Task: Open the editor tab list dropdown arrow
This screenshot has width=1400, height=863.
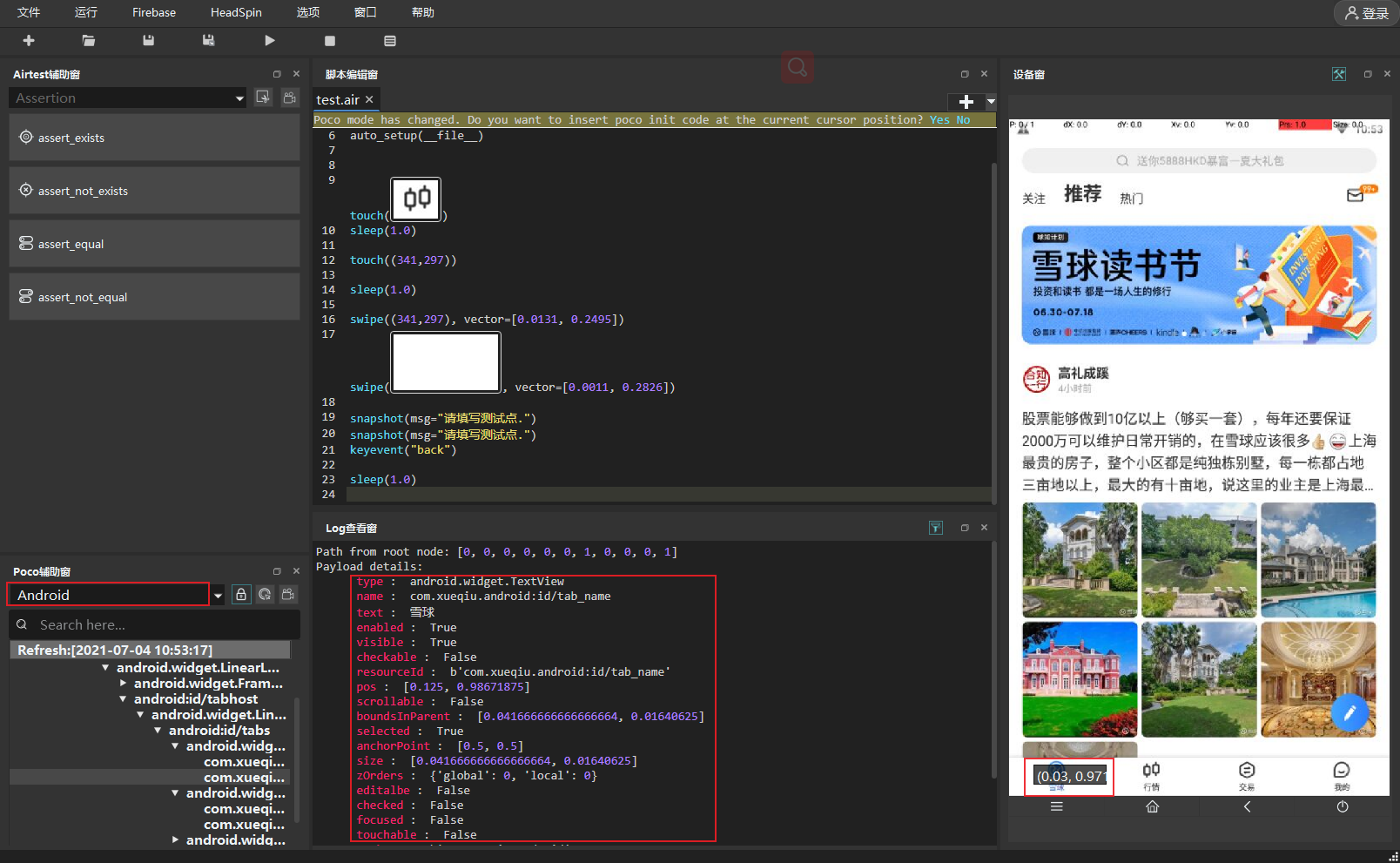Action: click(x=991, y=102)
